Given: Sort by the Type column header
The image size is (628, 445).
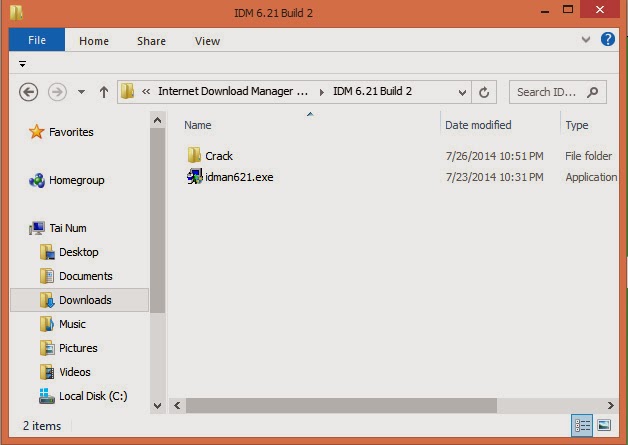Looking at the screenshot, I should tap(577, 125).
